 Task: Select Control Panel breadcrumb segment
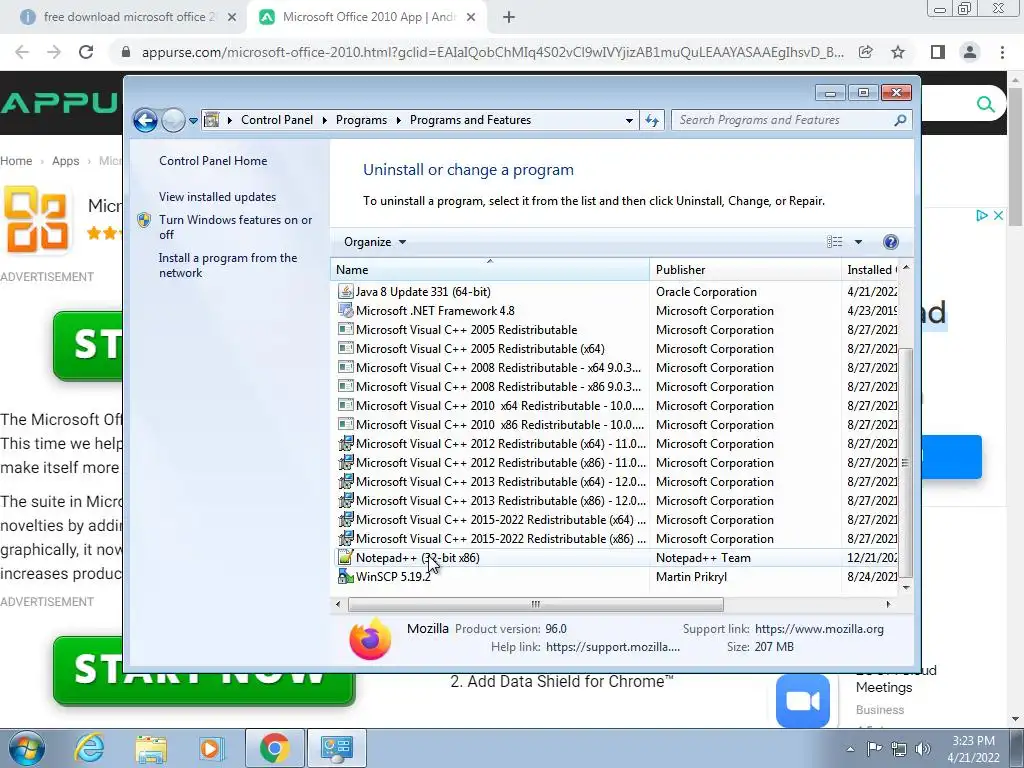click(277, 120)
